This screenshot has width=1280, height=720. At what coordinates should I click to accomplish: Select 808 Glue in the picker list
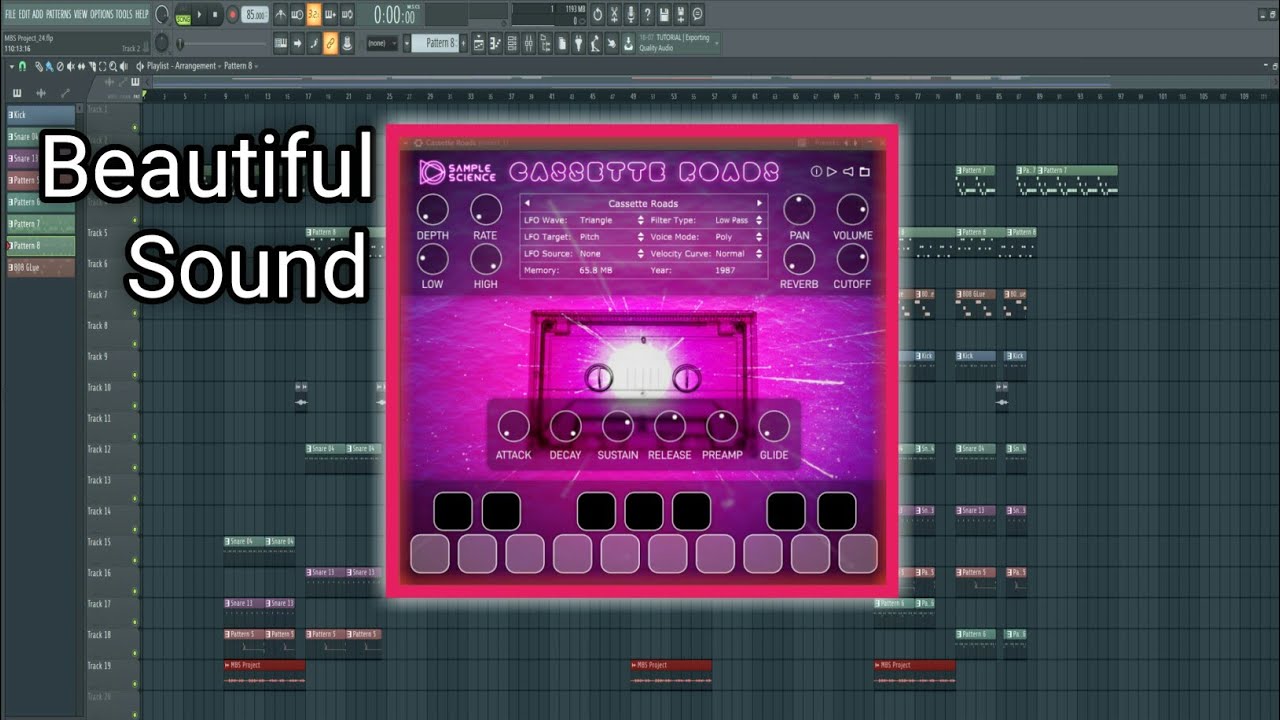tap(41, 267)
